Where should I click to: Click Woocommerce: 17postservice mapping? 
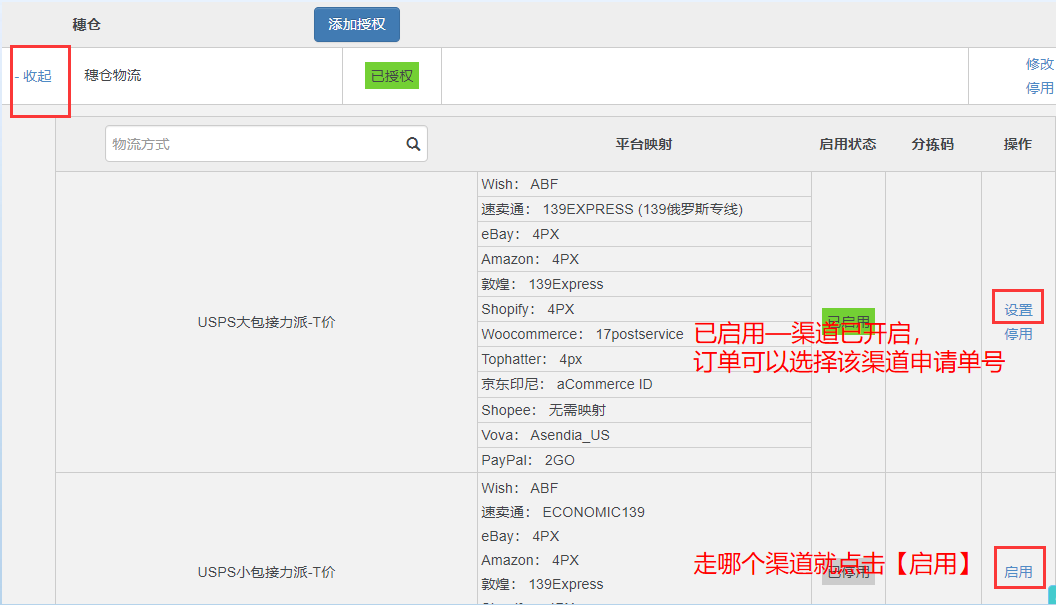pos(582,334)
